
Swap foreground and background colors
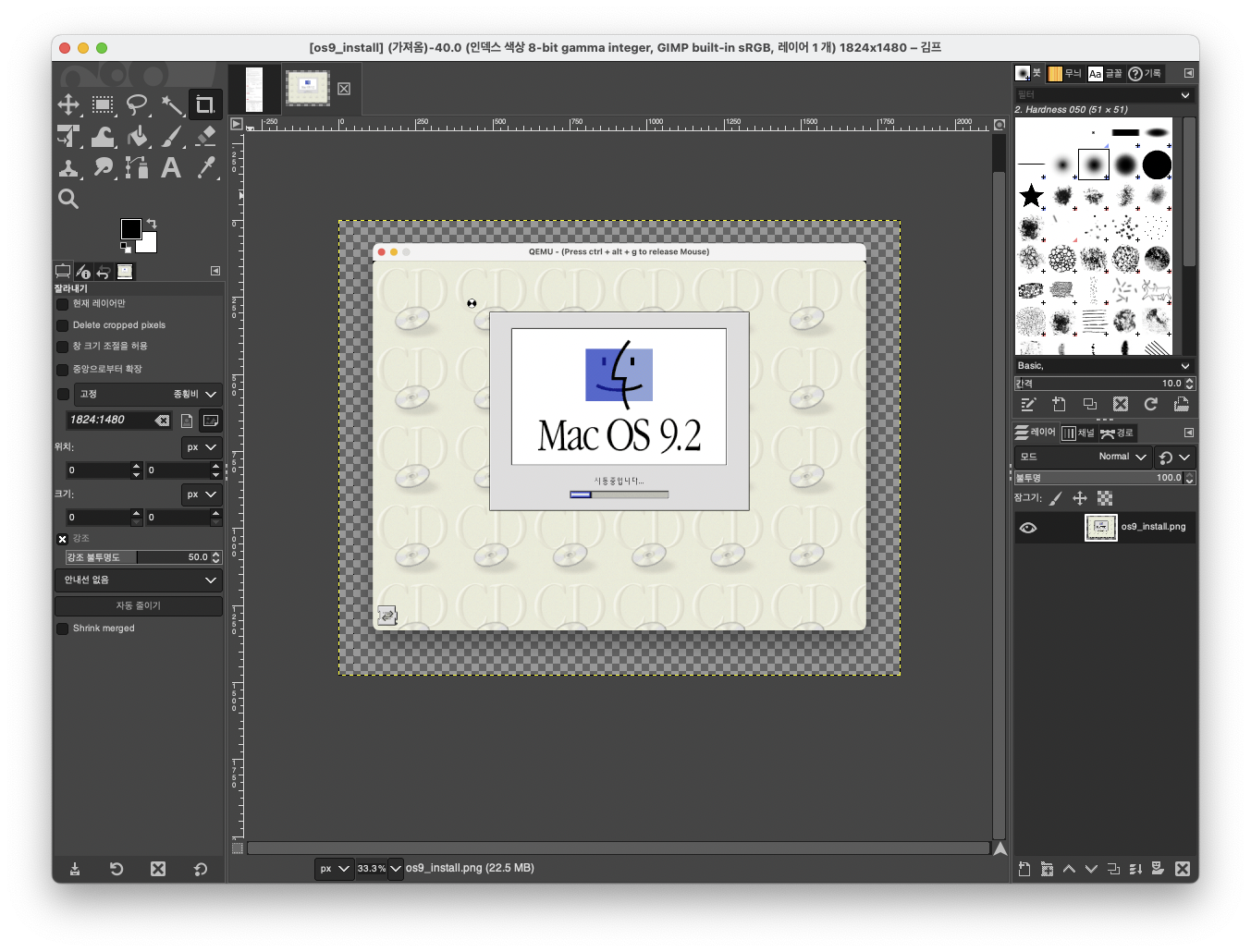point(152,224)
